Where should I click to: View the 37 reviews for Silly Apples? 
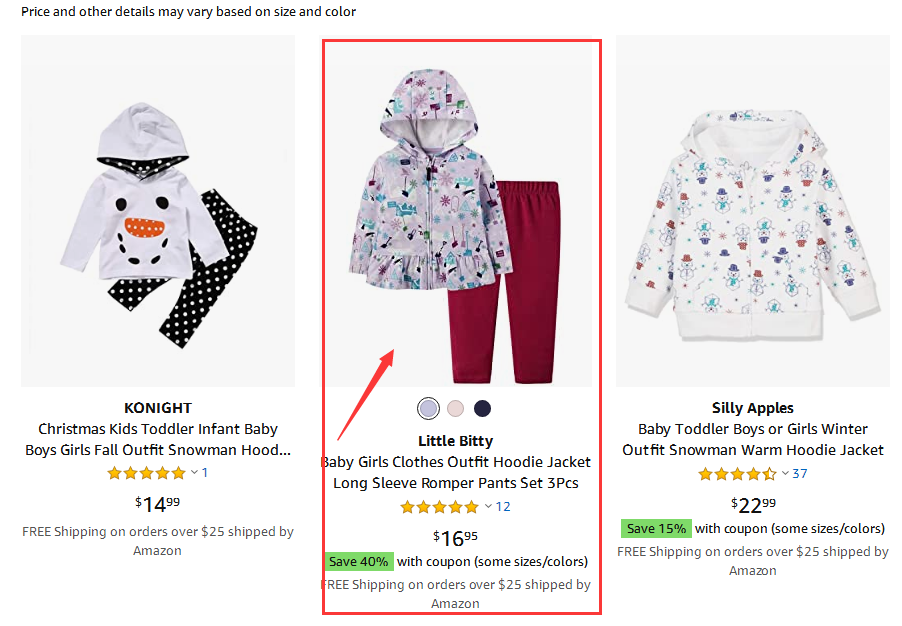pos(800,474)
